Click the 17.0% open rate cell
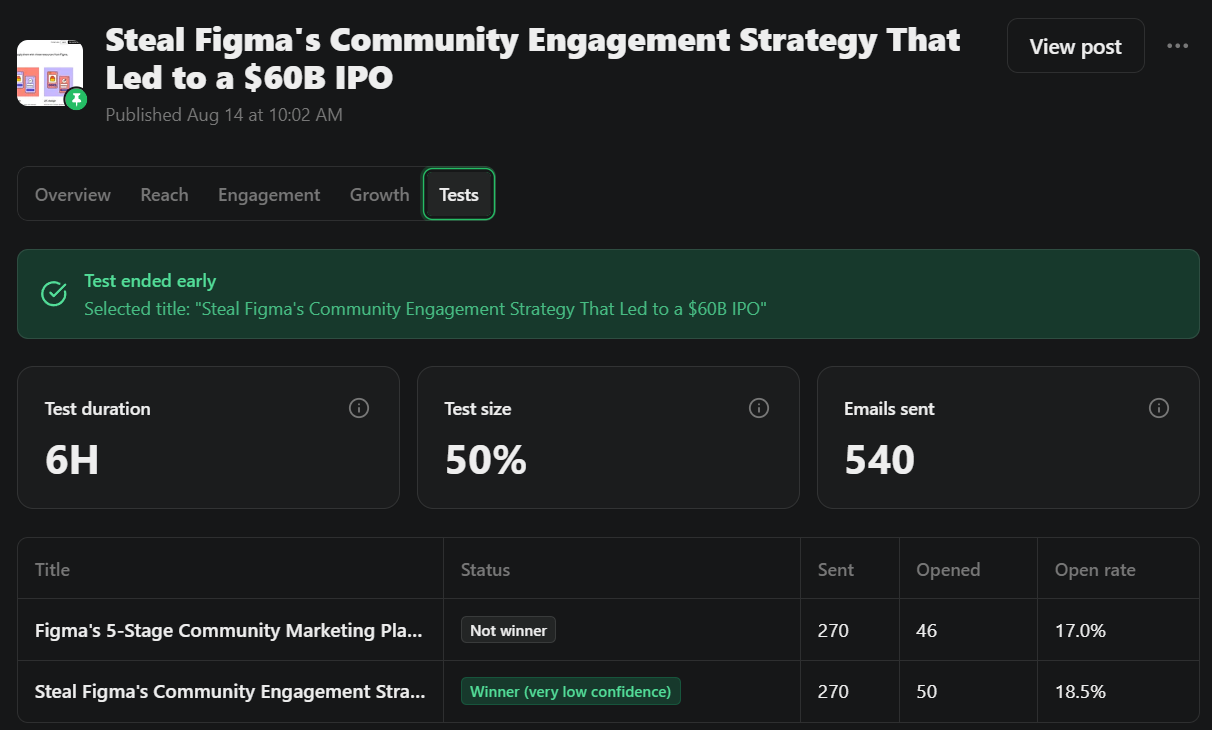 coord(1080,631)
